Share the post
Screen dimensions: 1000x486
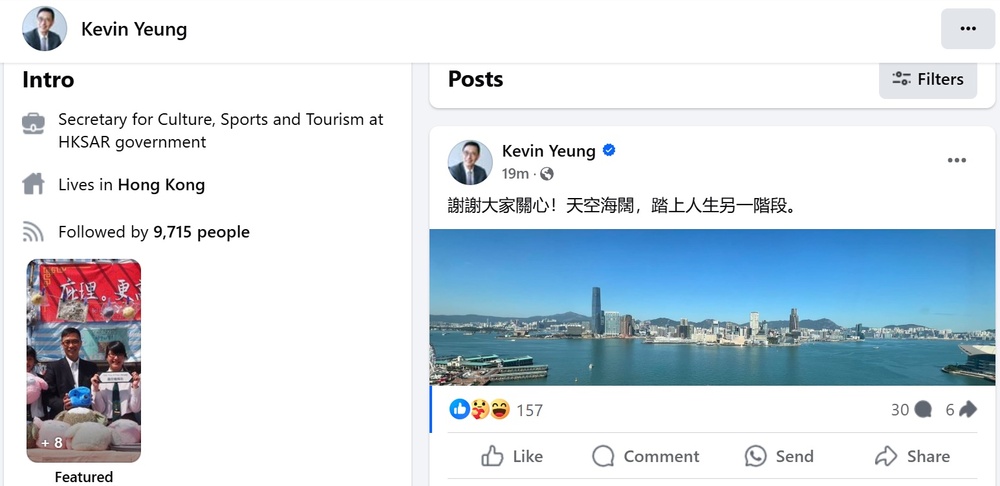(912, 456)
